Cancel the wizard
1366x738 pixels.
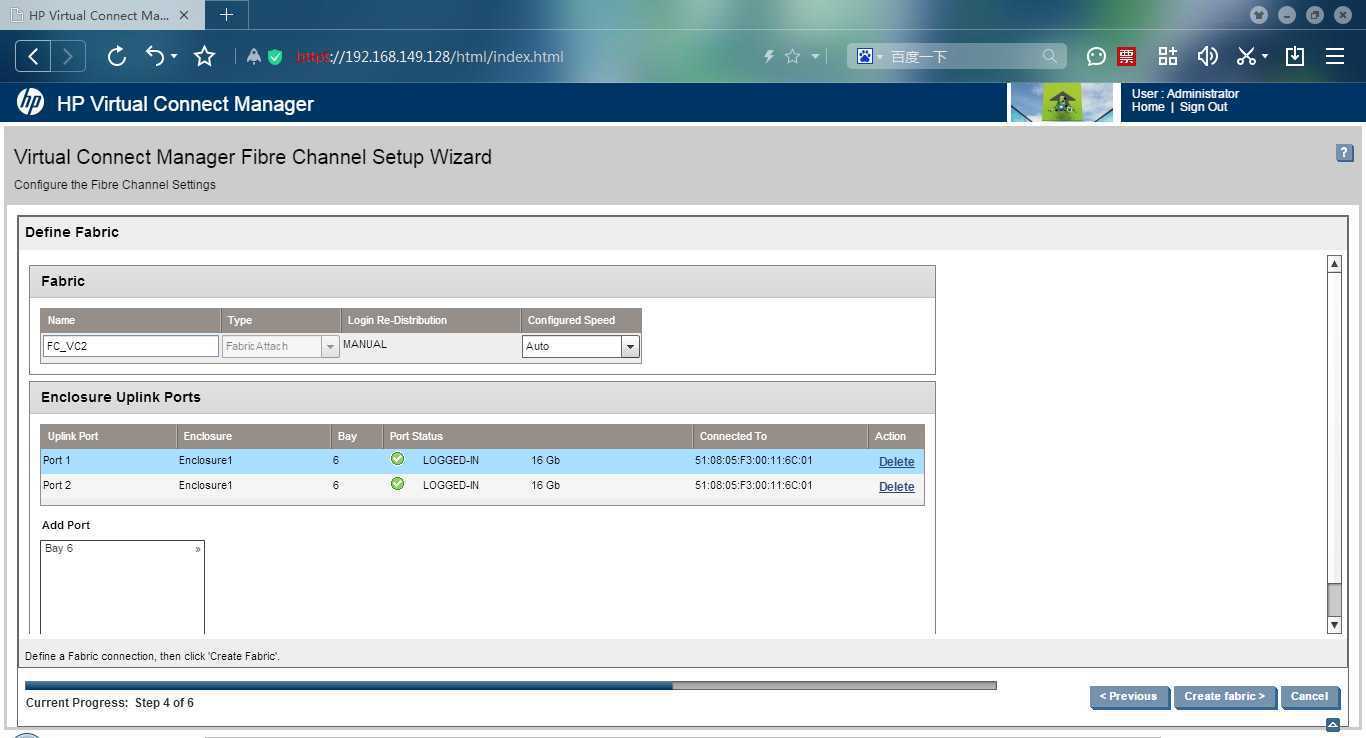1309,697
